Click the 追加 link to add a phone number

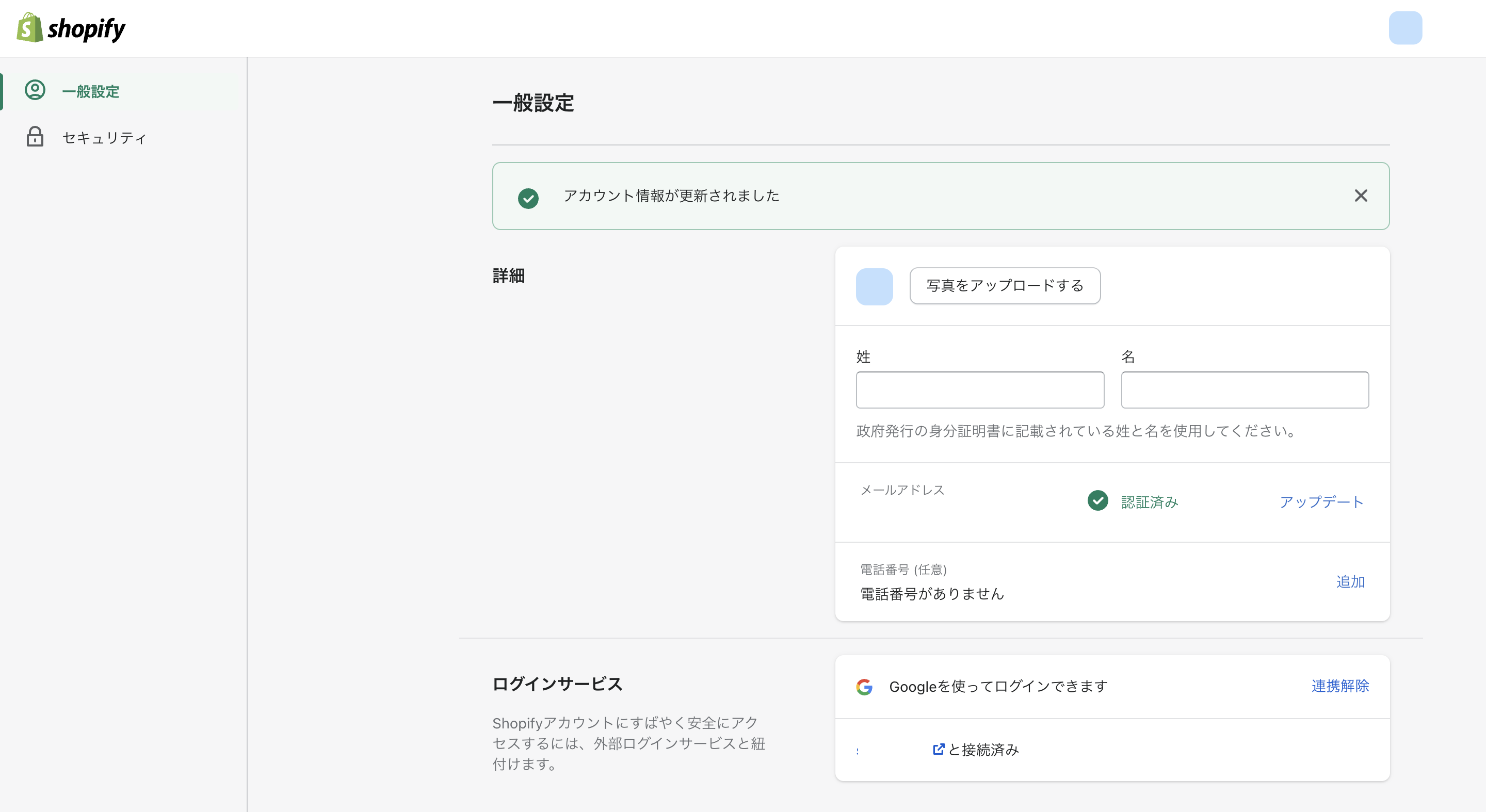click(1350, 581)
